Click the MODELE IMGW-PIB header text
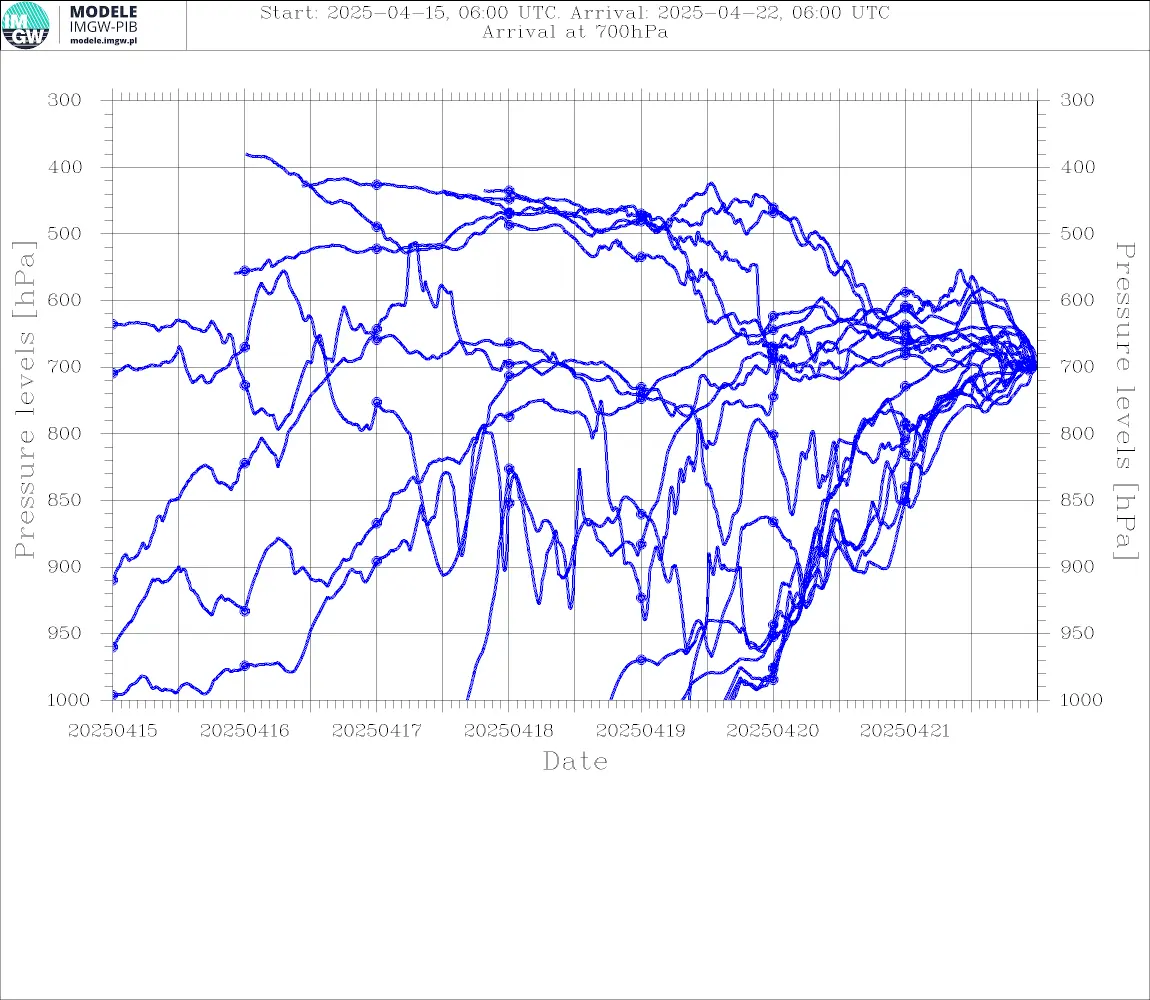 click(103, 19)
